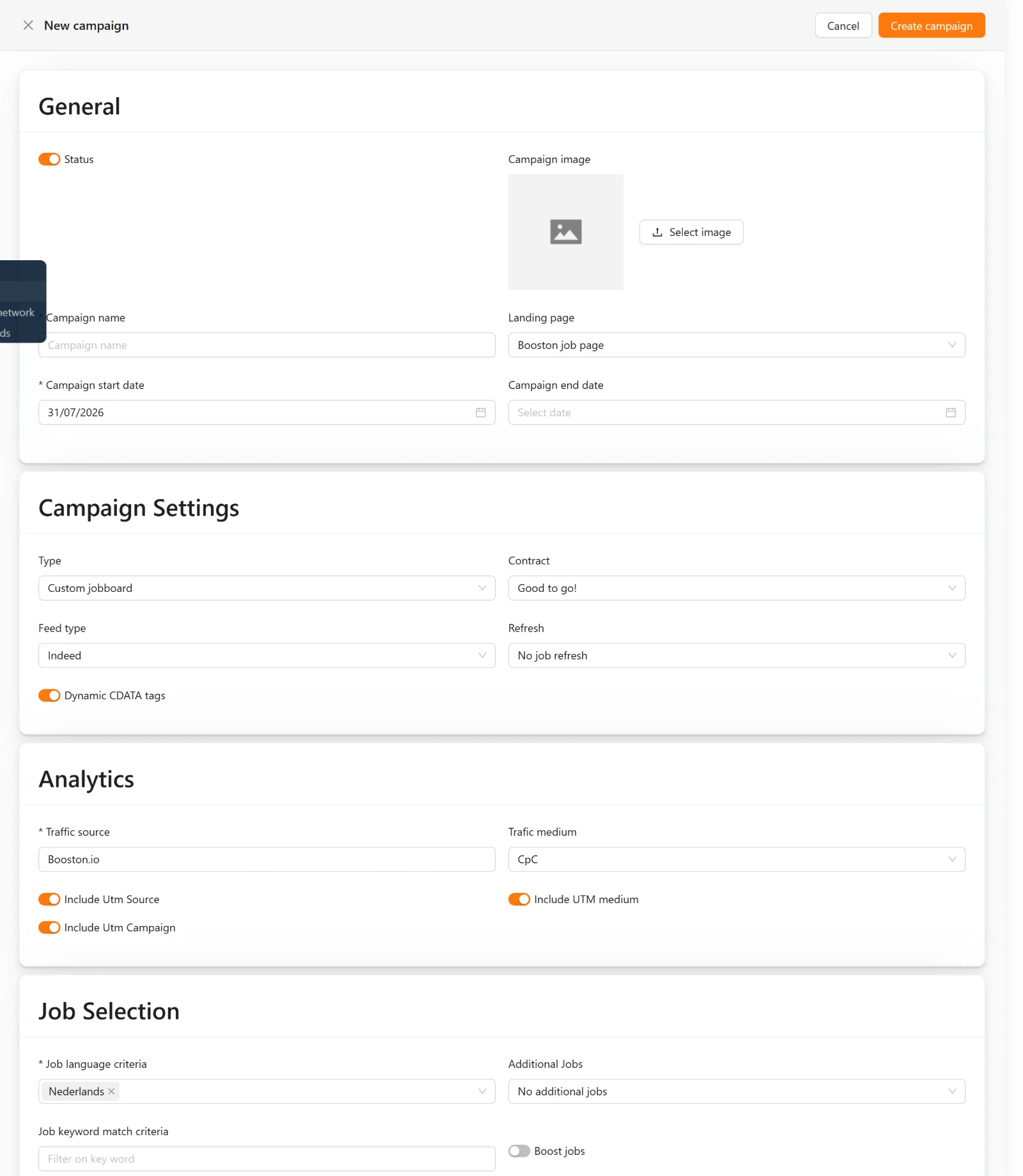The width and height of the screenshot is (1023, 1176).
Task: Click the Traffic source input field
Action: coord(267,860)
